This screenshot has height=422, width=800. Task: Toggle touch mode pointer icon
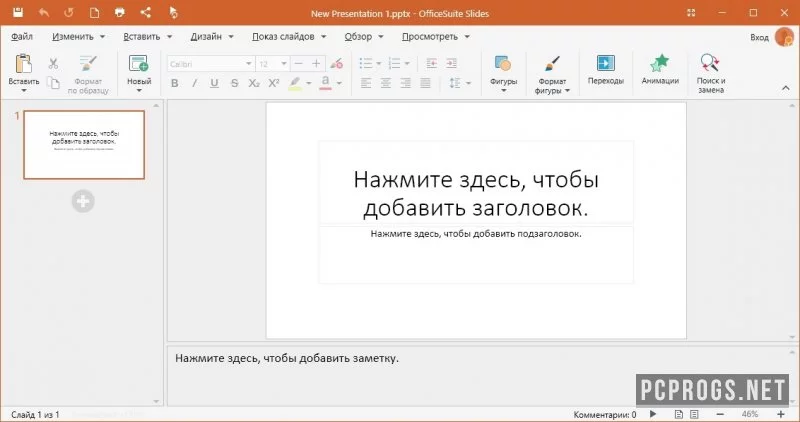tap(173, 12)
